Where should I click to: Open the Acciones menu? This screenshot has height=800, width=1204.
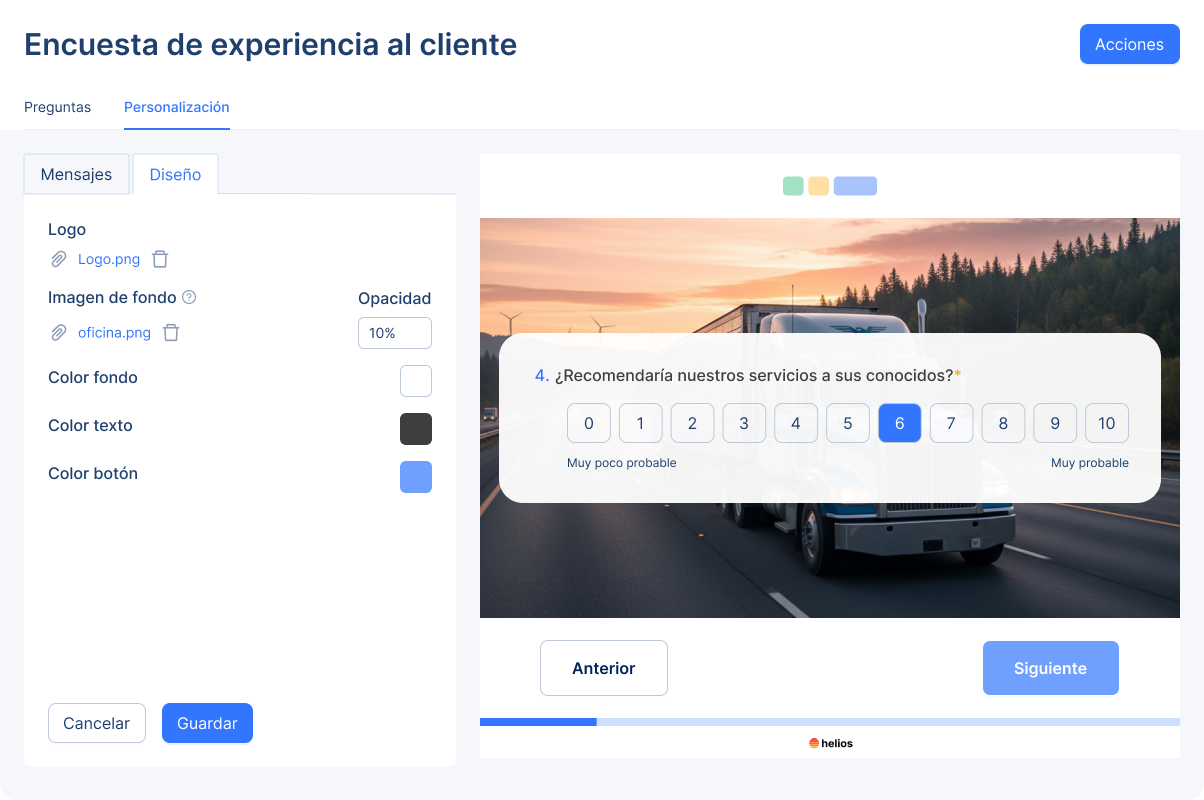(1129, 44)
